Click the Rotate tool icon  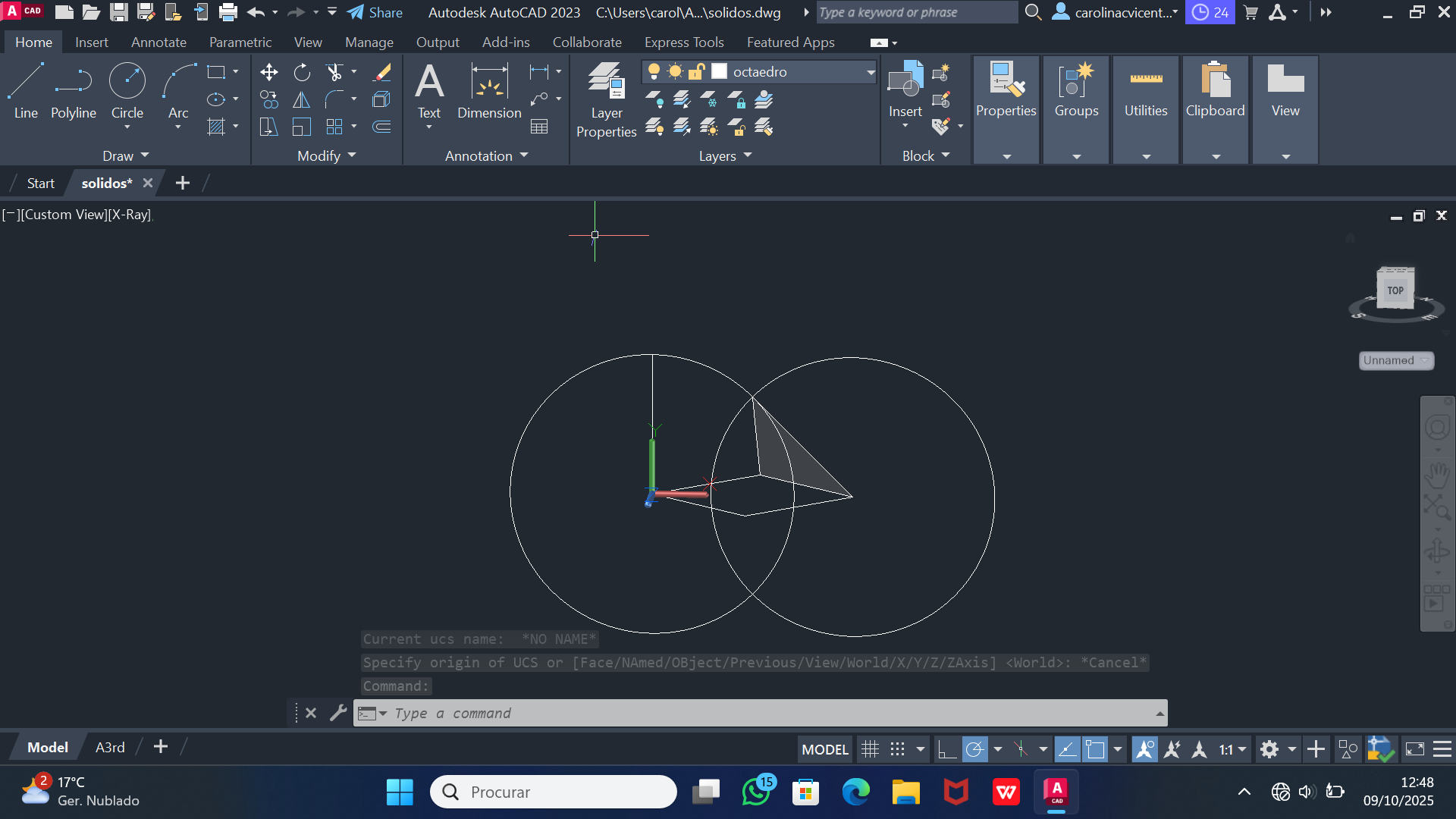[x=302, y=73]
